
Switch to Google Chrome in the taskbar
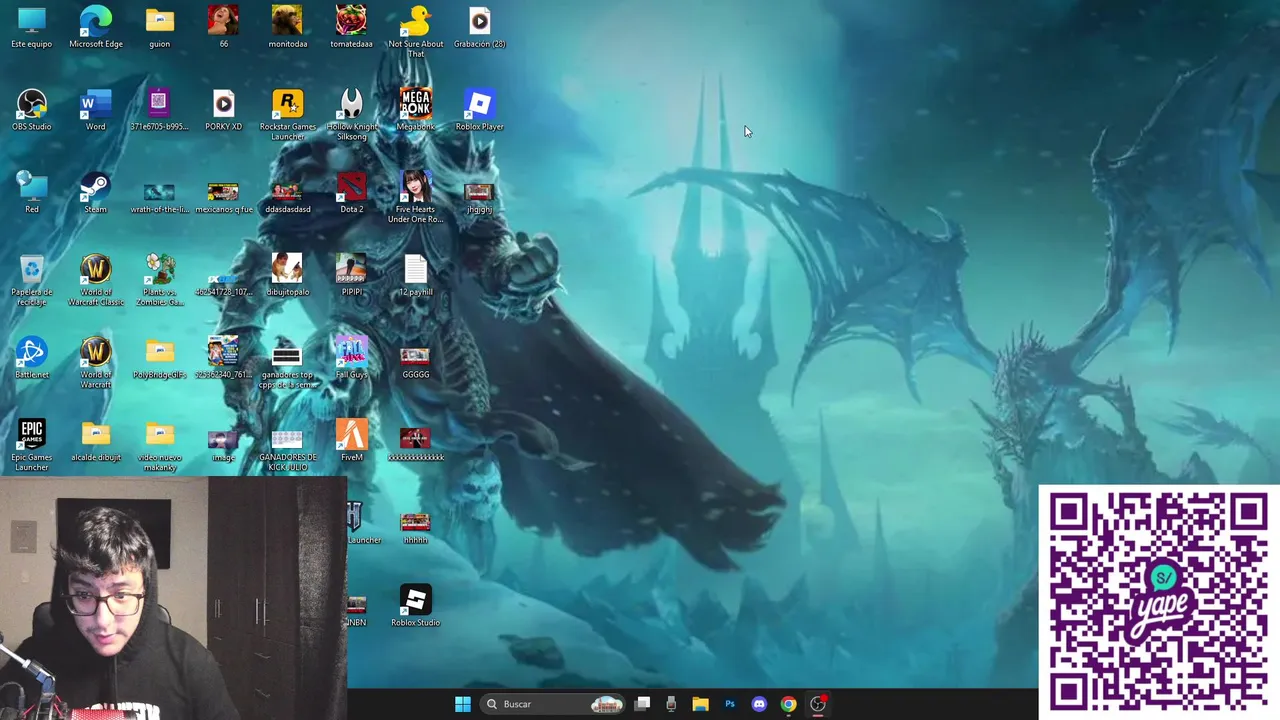789,704
